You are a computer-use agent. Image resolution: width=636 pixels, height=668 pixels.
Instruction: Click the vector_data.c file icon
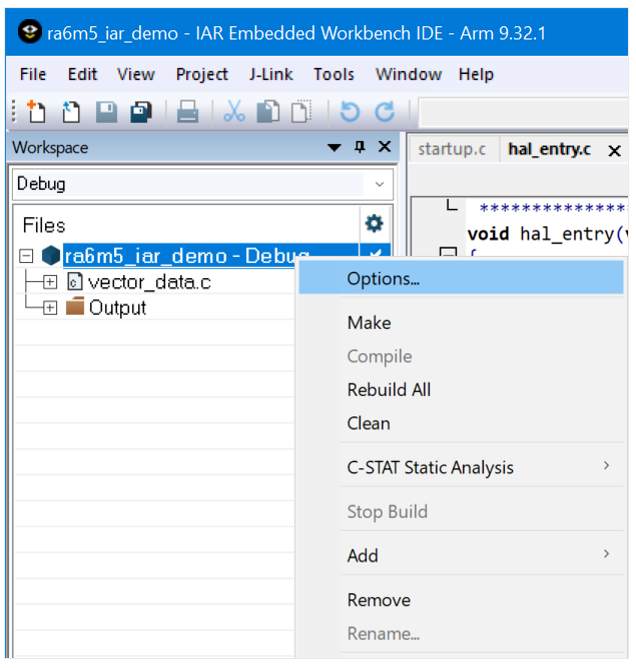pos(75,282)
